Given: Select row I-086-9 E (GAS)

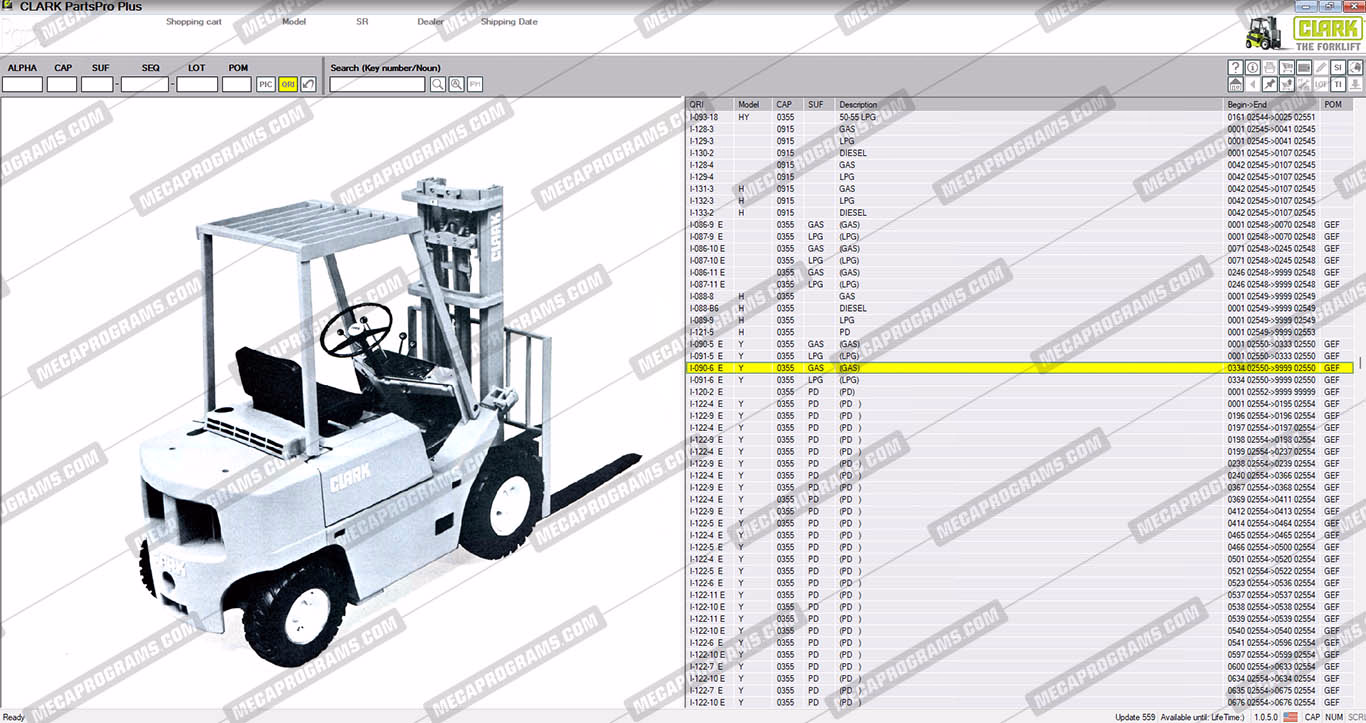Looking at the screenshot, I should (x=1020, y=225).
